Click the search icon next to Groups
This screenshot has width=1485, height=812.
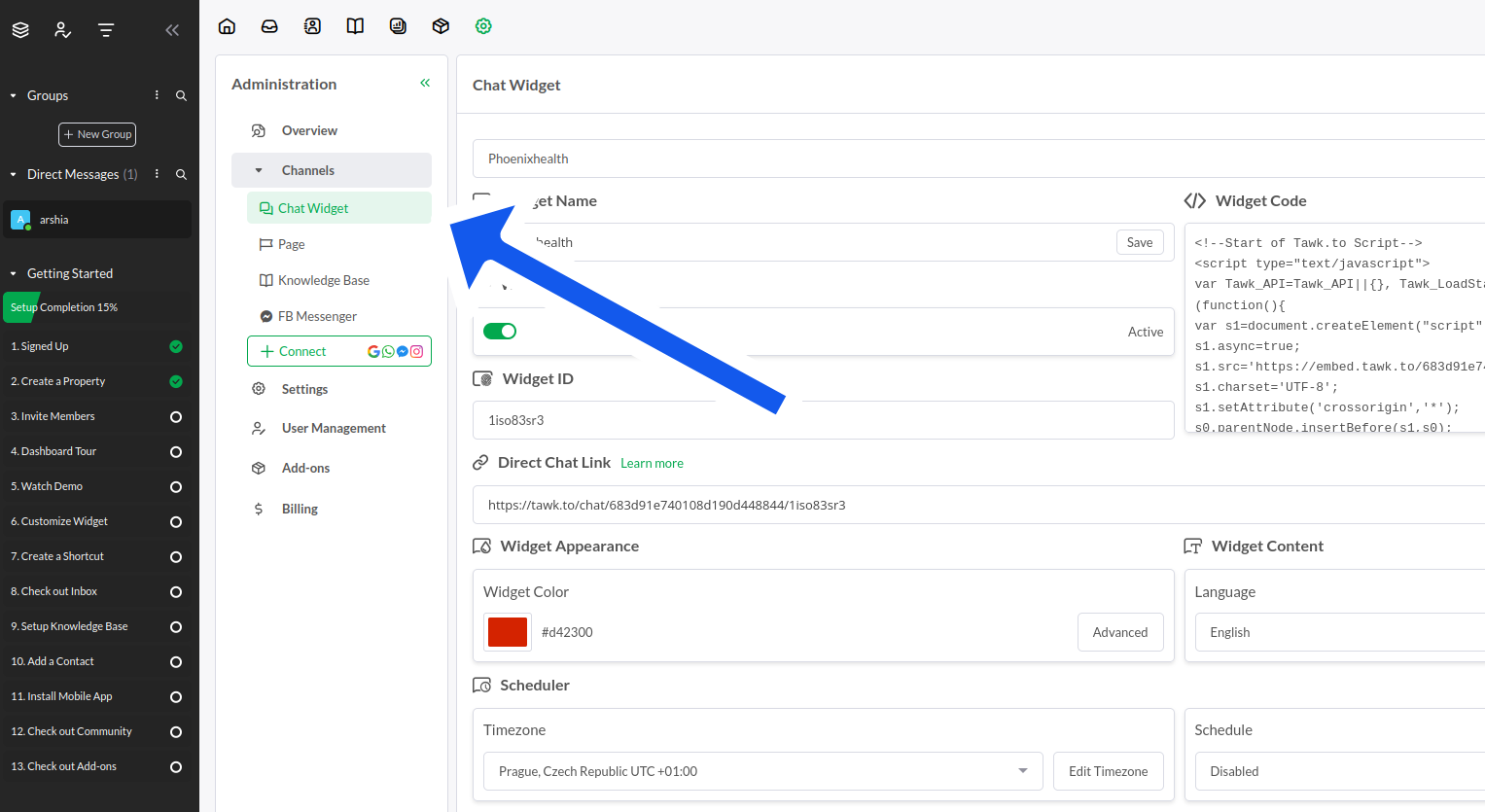click(x=181, y=95)
